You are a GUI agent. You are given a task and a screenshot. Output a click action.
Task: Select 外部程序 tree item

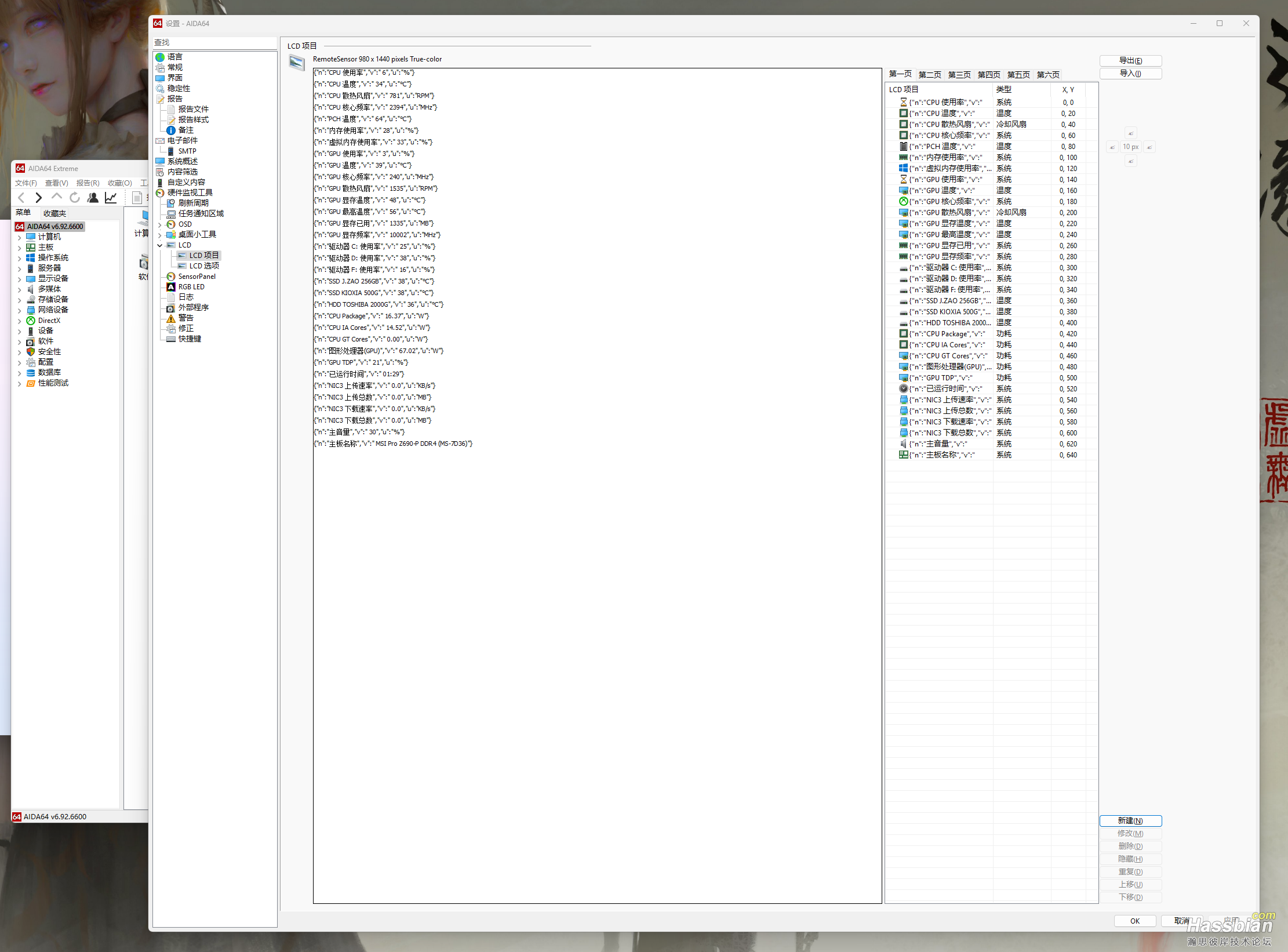193,308
